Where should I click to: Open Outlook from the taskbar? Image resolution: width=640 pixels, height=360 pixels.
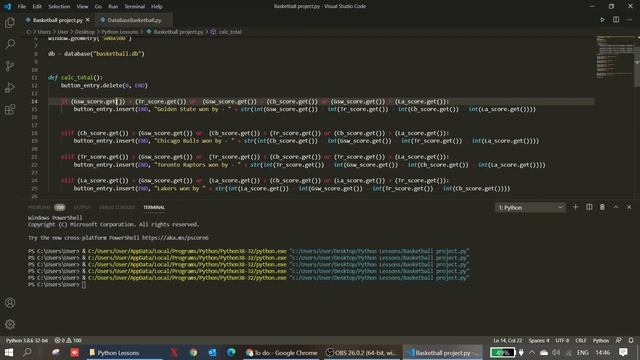[x=212, y=352]
